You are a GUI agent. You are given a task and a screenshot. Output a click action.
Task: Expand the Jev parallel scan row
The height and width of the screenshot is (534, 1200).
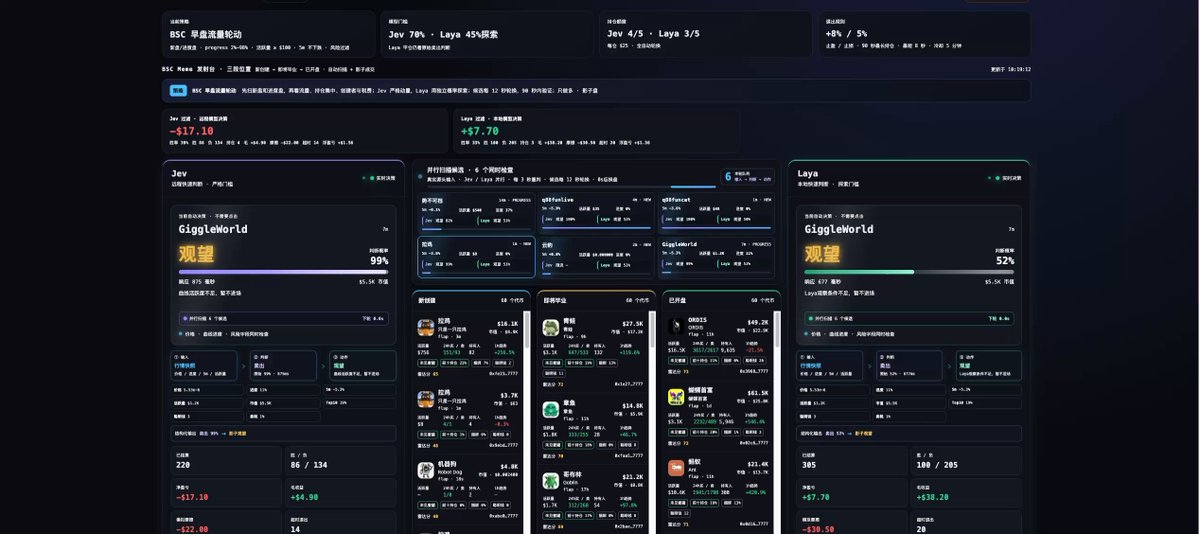[283, 318]
